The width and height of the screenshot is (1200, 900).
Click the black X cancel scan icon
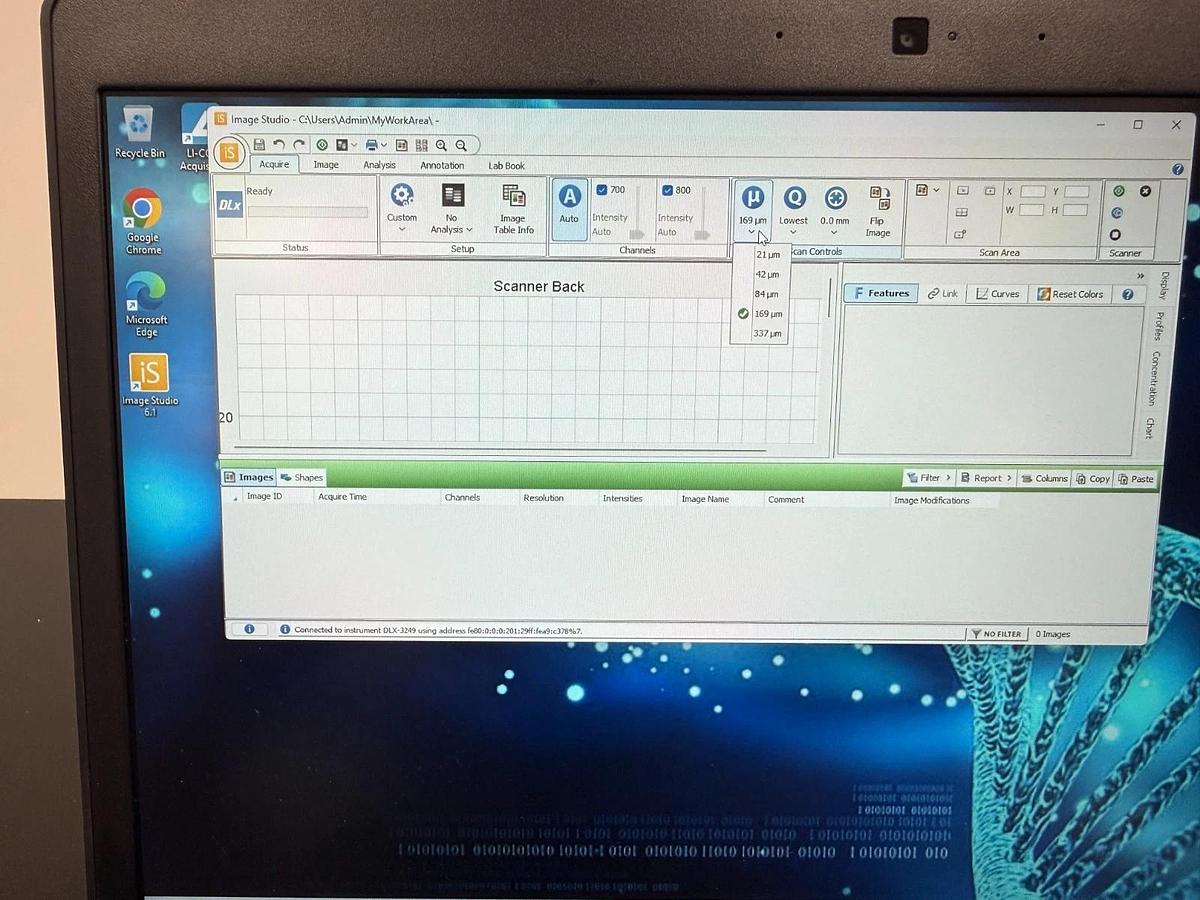pyautogui.click(x=1145, y=191)
